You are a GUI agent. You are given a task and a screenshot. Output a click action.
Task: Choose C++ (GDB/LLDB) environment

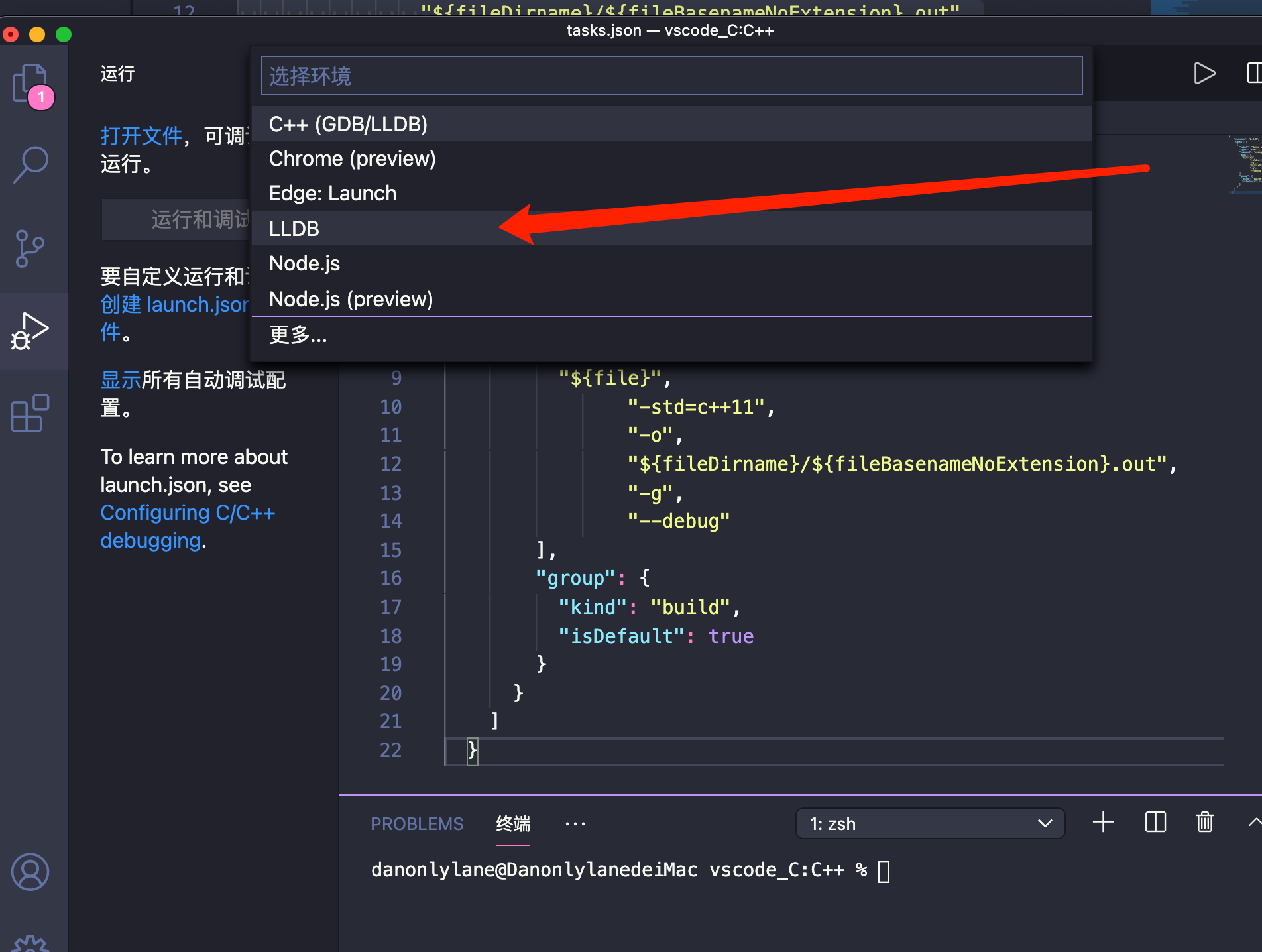click(348, 123)
